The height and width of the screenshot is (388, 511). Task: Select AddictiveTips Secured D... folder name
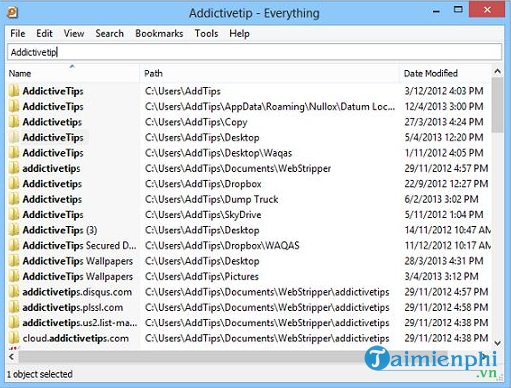pos(79,246)
